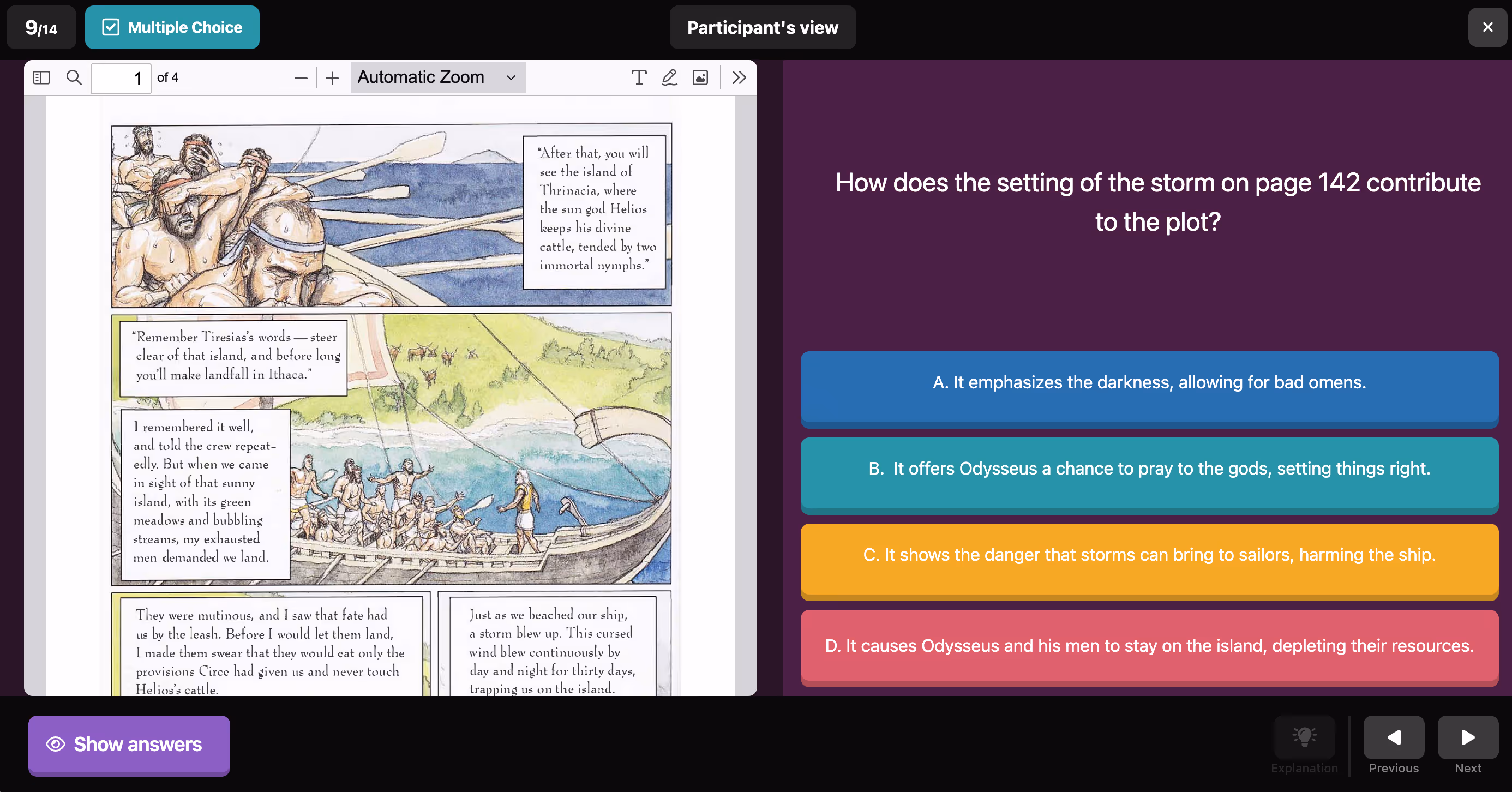Close the participant's view preview

coord(1487,27)
